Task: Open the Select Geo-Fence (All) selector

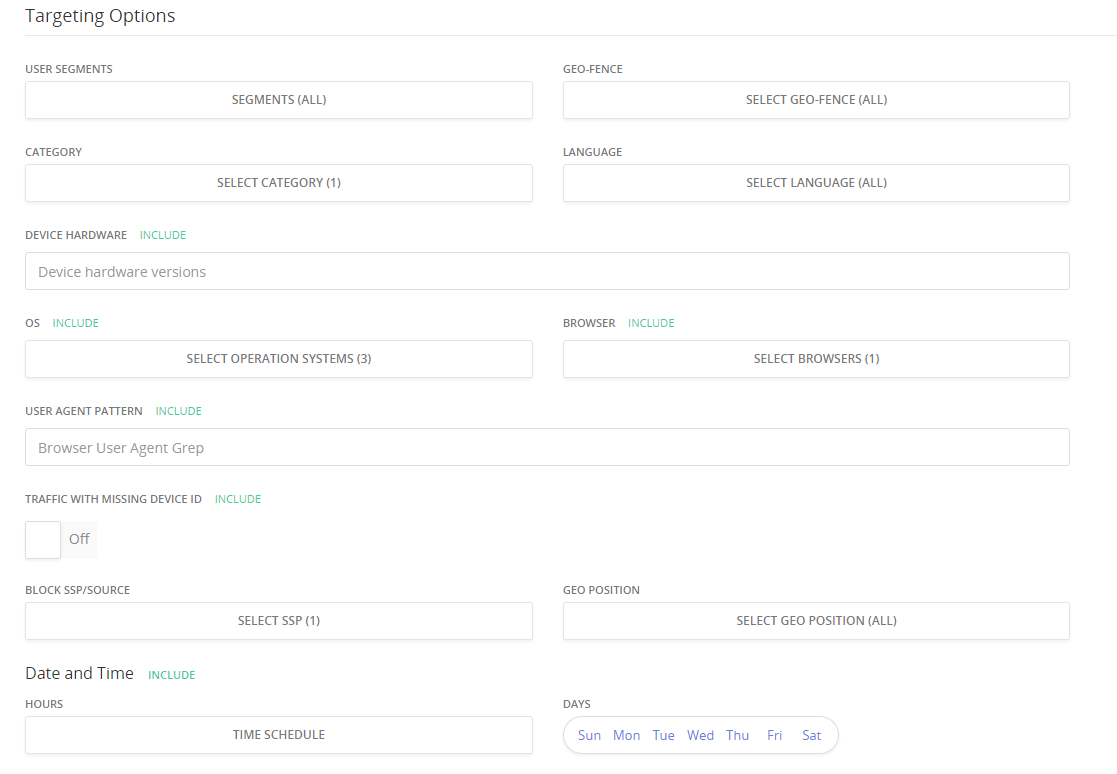Action: [816, 100]
